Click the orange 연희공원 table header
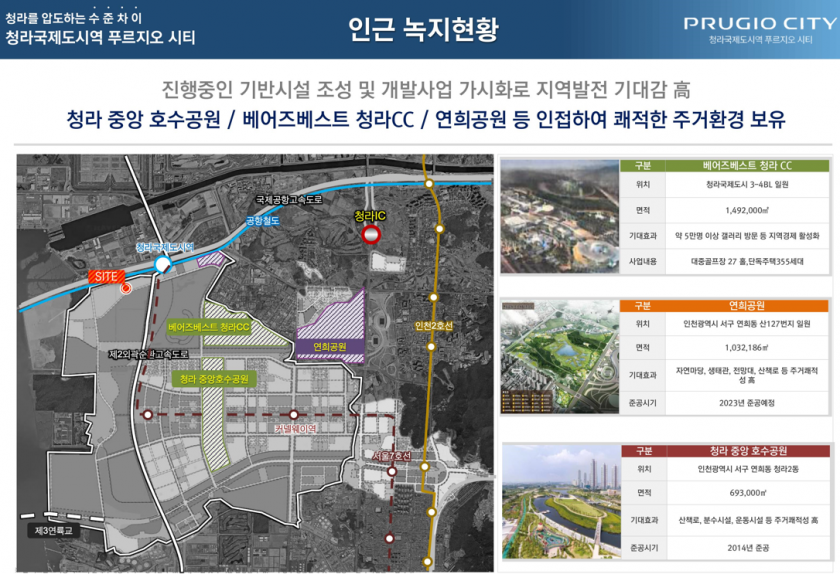 pyautogui.click(x=747, y=305)
